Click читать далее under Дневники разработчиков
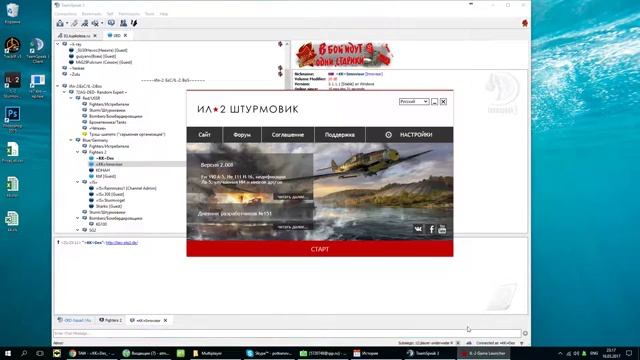Viewport: 640px width, 360px height. [291, 227]
